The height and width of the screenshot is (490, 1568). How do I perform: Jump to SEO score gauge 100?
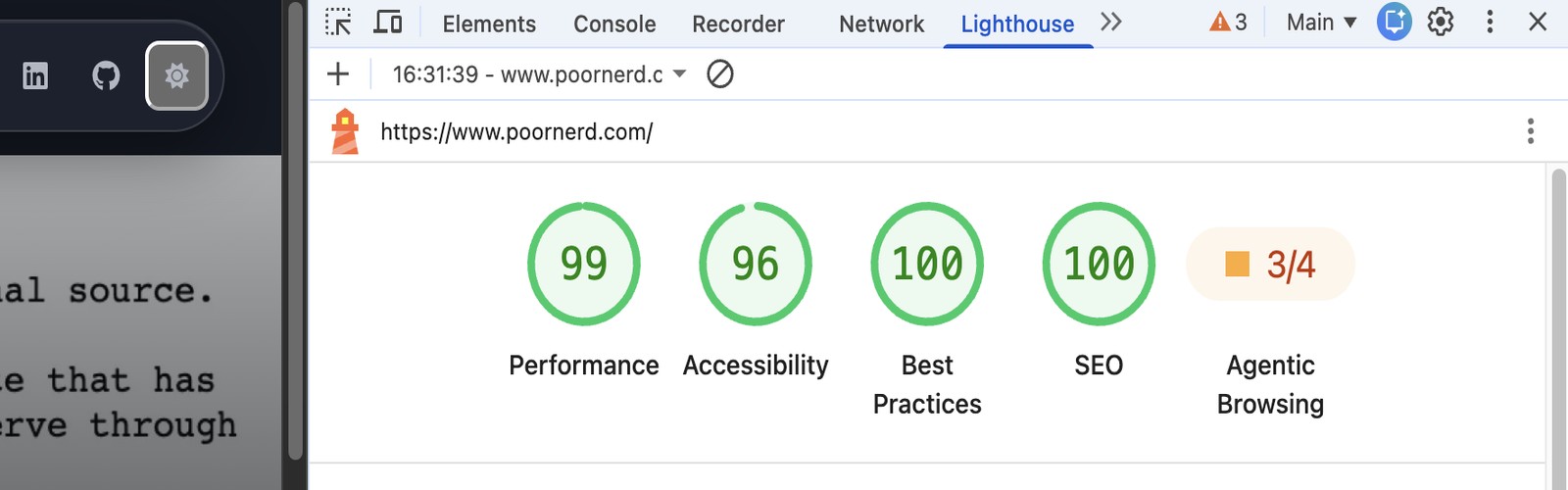[1099, 264]
